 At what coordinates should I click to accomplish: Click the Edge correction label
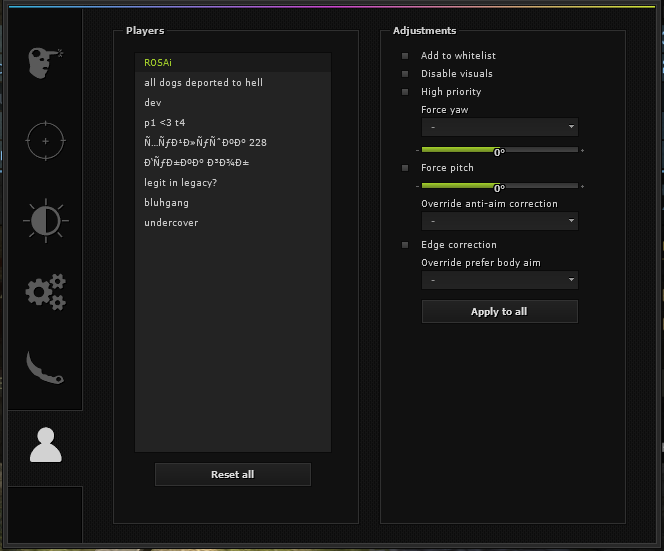pos(459,245)
